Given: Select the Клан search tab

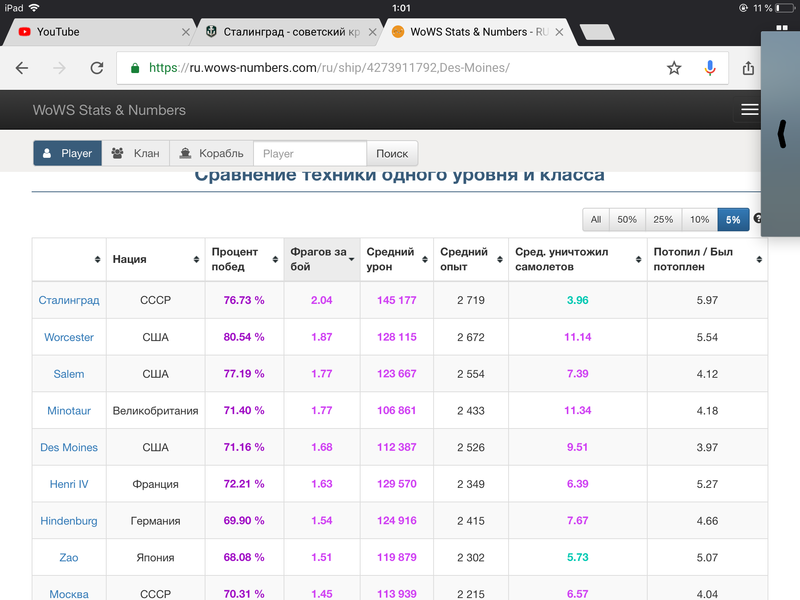Looking at the screenshot, I should coord(135,153).
